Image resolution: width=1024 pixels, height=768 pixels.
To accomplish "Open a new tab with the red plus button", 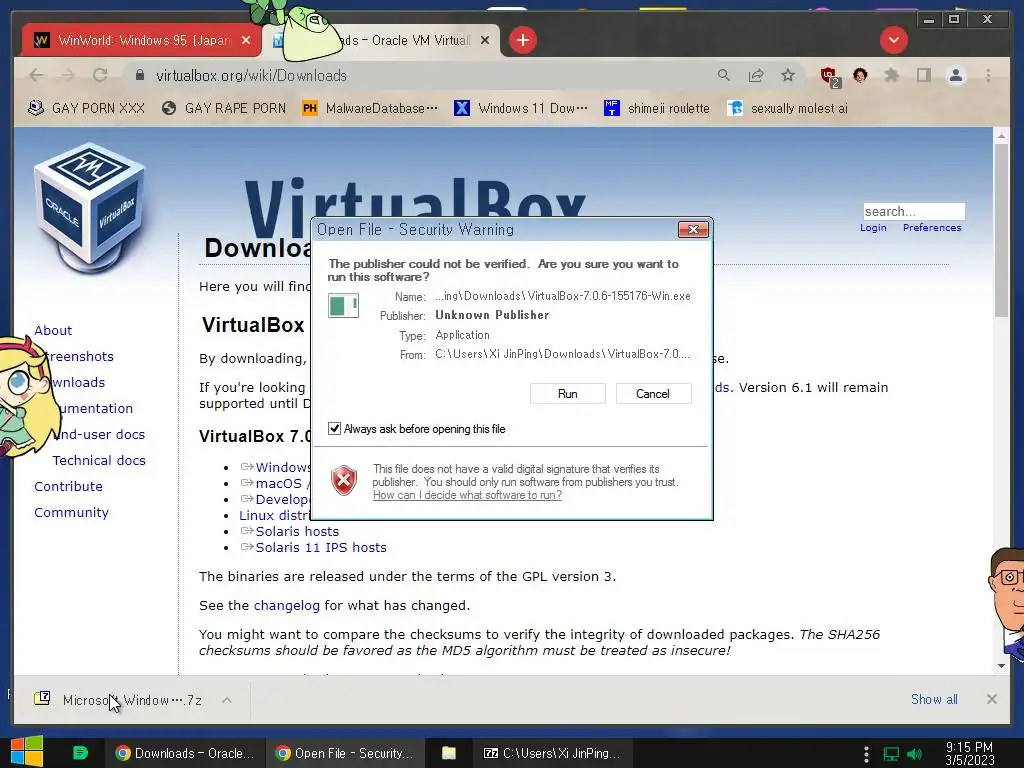I will (522, 40).
